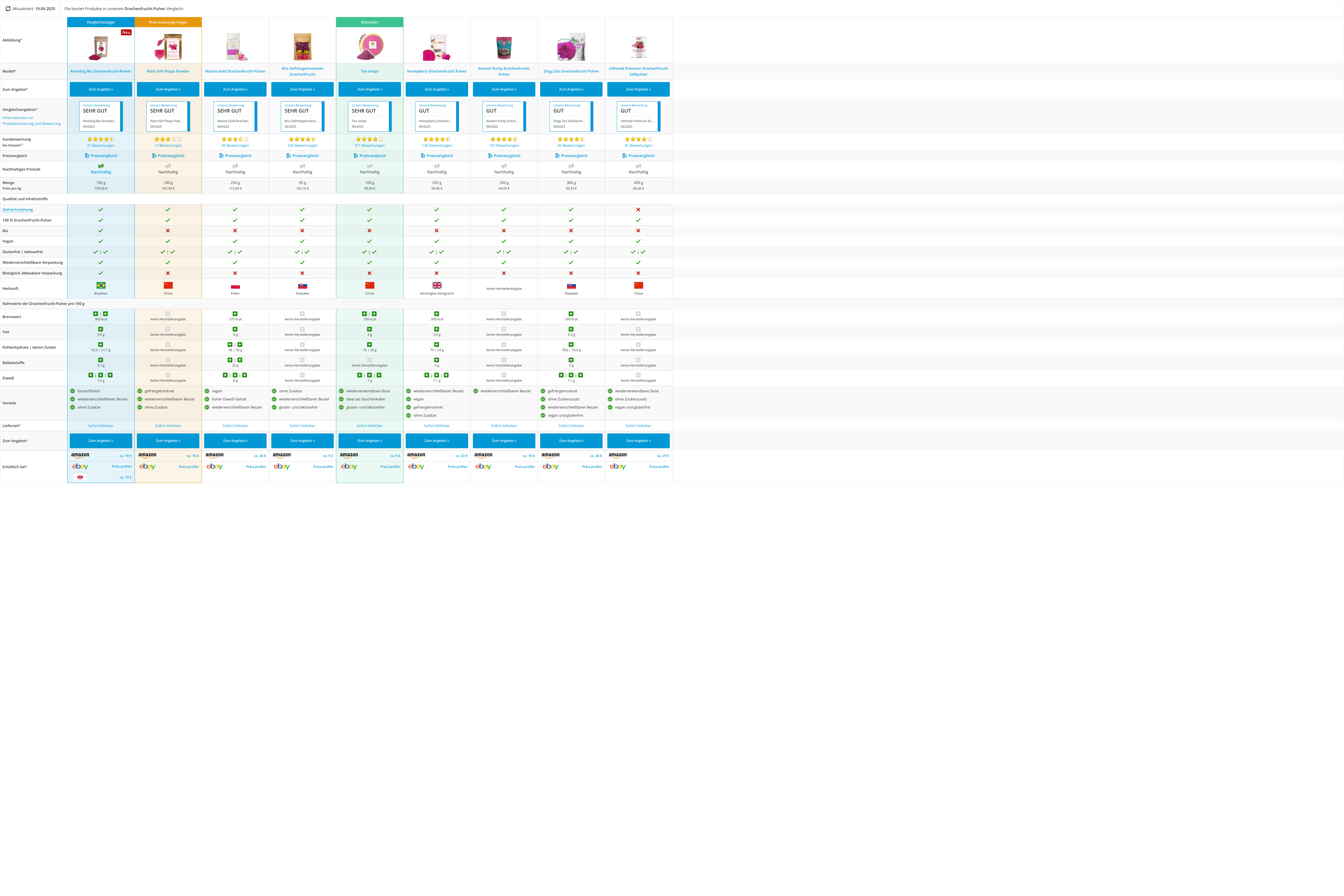This screenshot has height=896, width=1344.
Task: Click the green leaf Nachhaltig icon for Keimling
Action: 101,166
